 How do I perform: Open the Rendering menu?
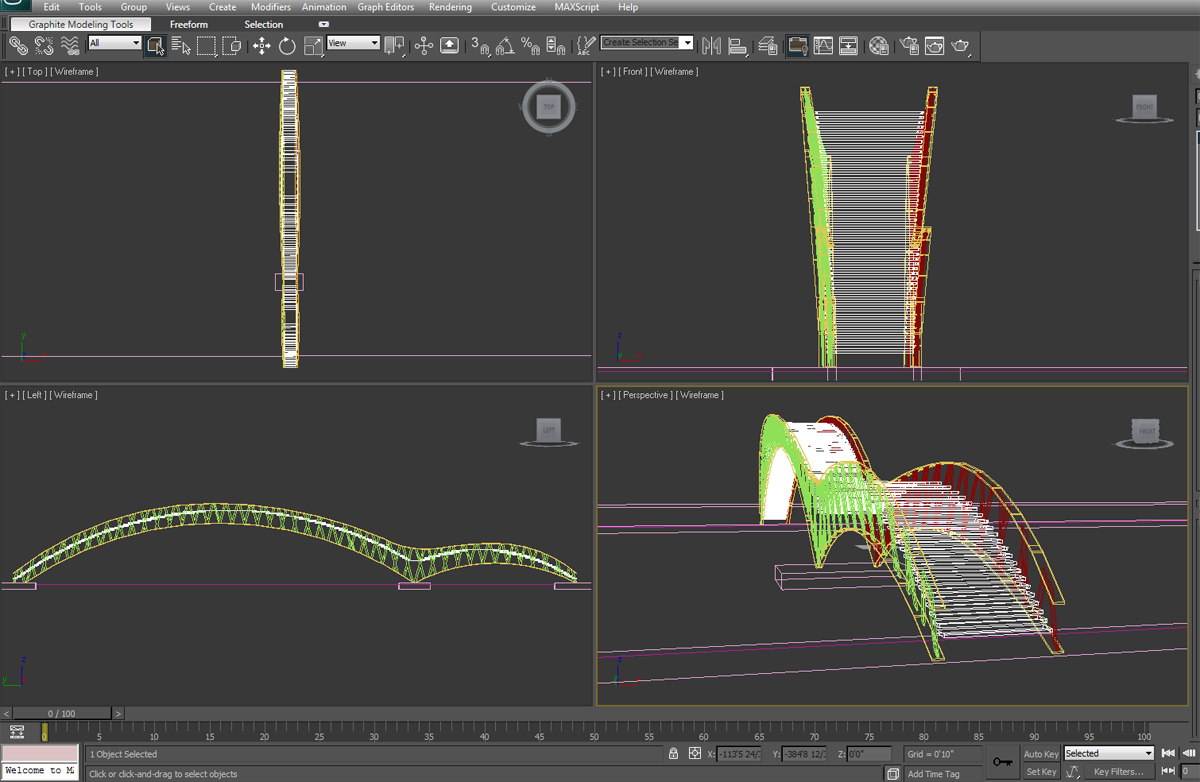coord(450,7)
